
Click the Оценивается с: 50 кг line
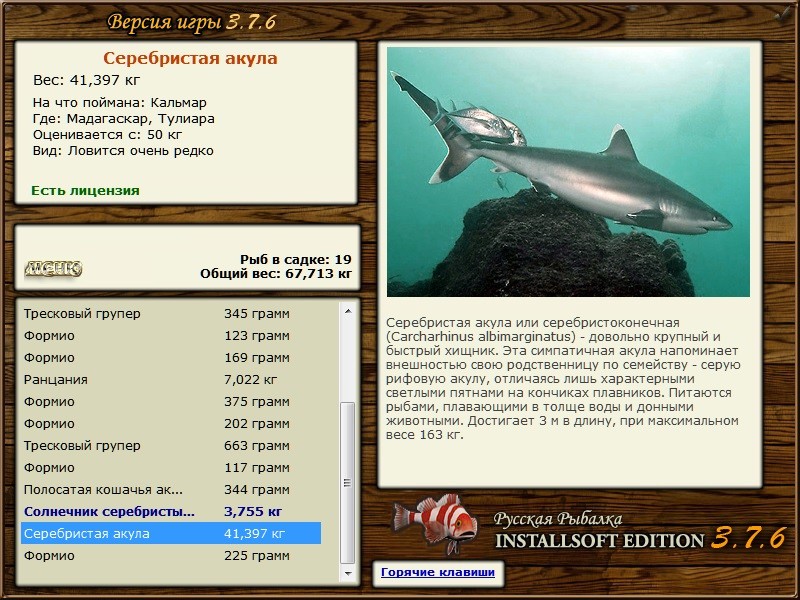coord(108,135)
